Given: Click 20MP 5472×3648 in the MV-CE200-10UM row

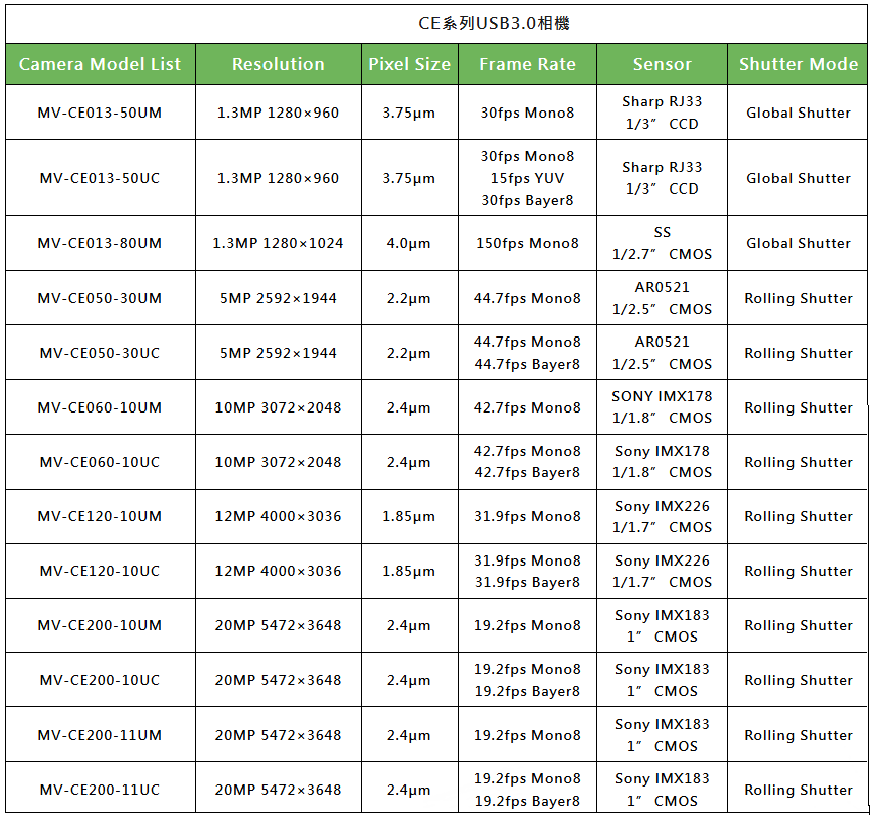Looking at the screenshot, I should (278, 625).
